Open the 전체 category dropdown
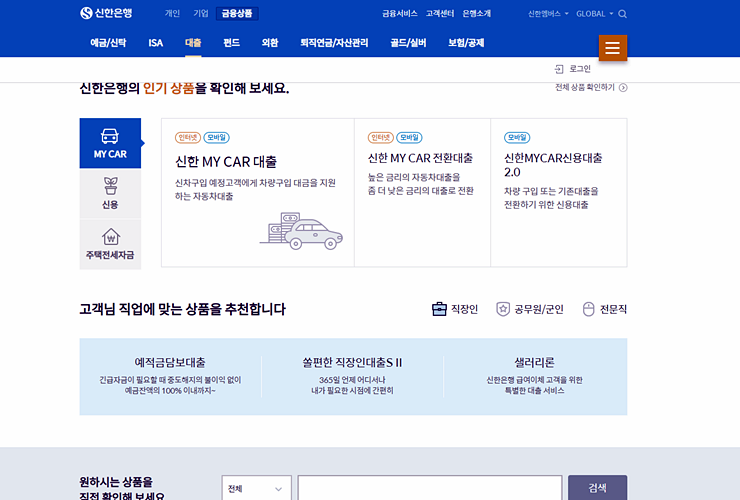740x500 pixels. [x=256, y=488]
